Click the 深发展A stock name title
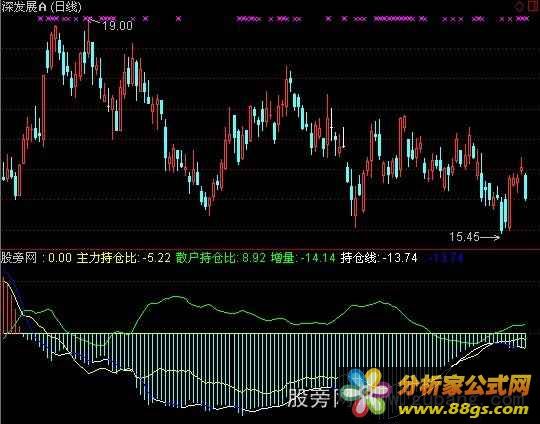Image resolution: width=540 pixels, height=424 pixels. 24,7
